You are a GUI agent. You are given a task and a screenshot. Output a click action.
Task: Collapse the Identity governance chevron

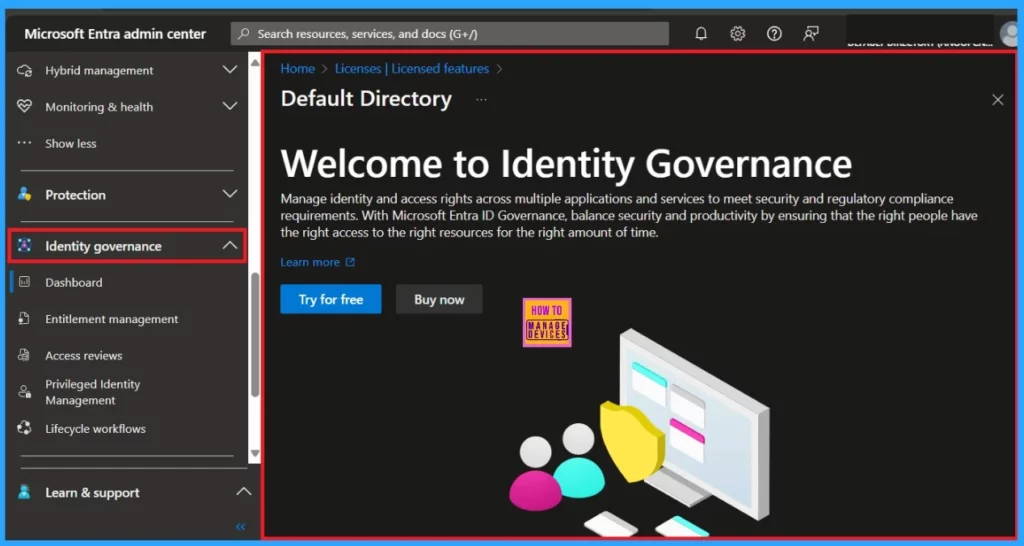coord(230,246)
